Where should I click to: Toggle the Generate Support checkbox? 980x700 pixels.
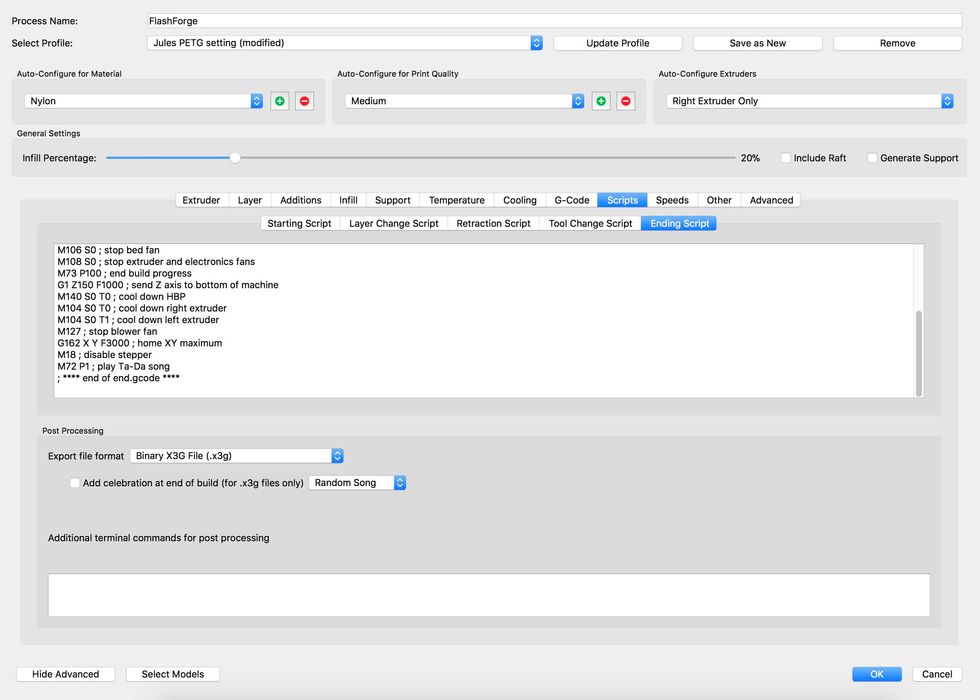coord(872,158)
